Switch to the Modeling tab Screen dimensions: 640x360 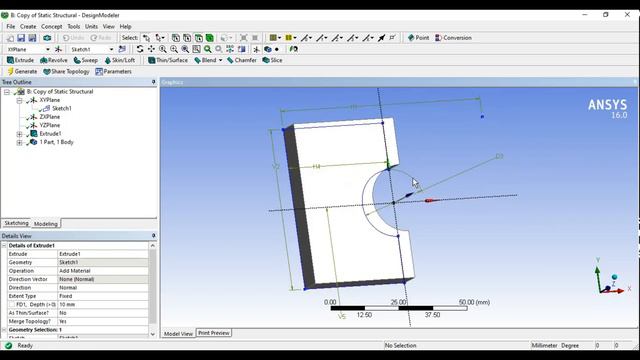(x=46, y=224)
